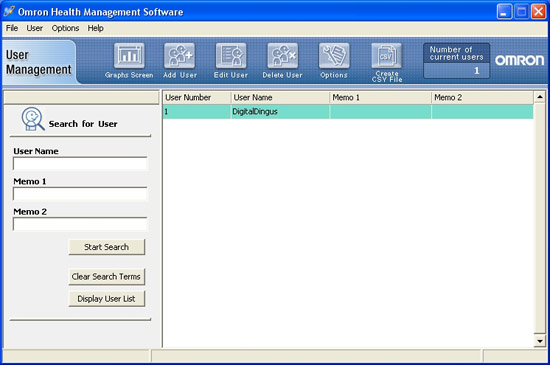
Task: Click the Omron app icon in title bar
Action: click(9, 11)
